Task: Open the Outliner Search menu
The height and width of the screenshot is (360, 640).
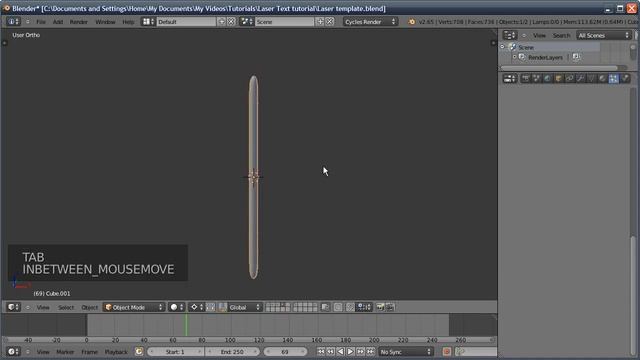Action: tap(561, 36)
